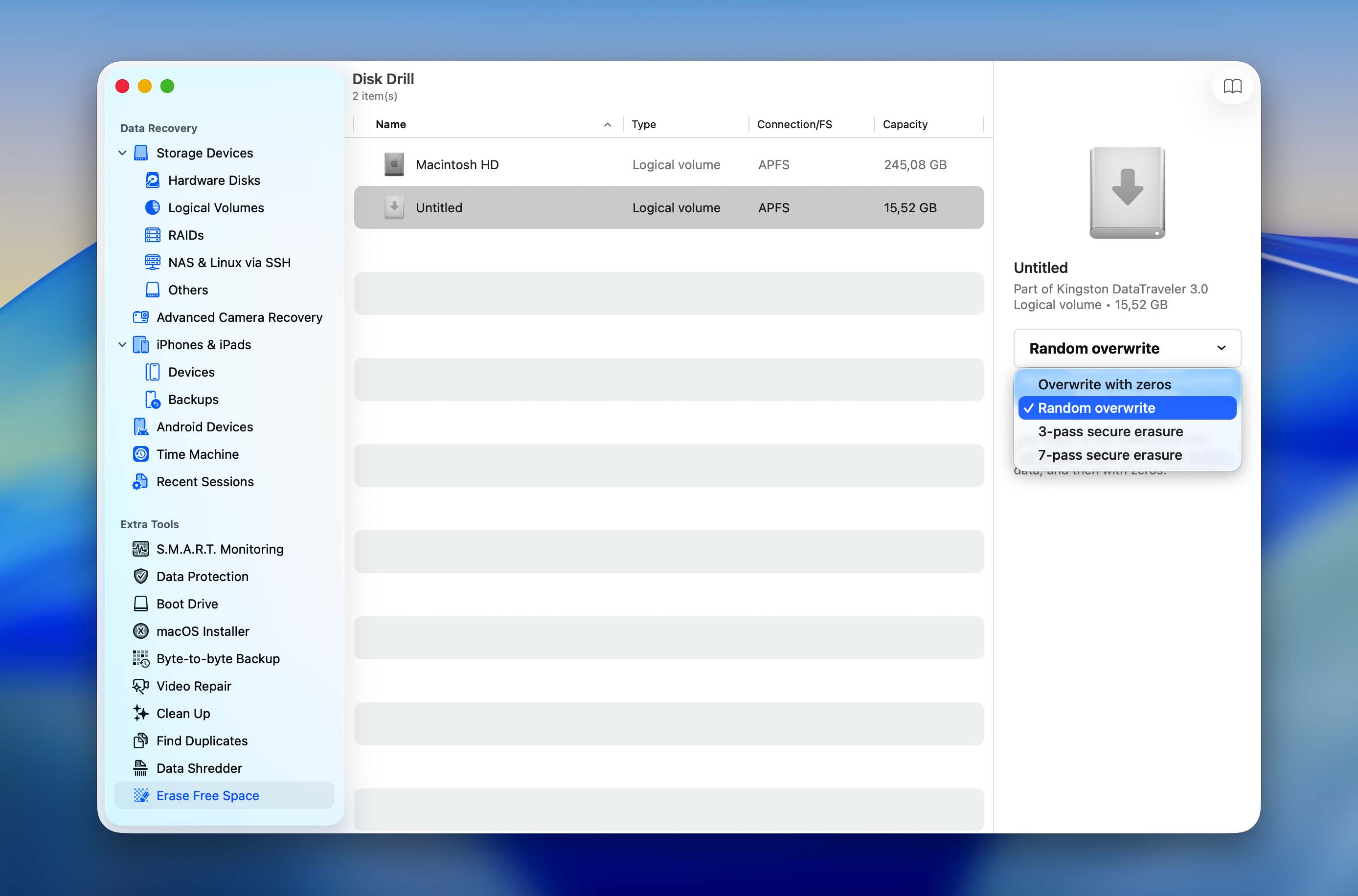This screenshot has width=1358, height=896.
Task: Choose 3-pass secure erasure
Action: pos(1127,431)
